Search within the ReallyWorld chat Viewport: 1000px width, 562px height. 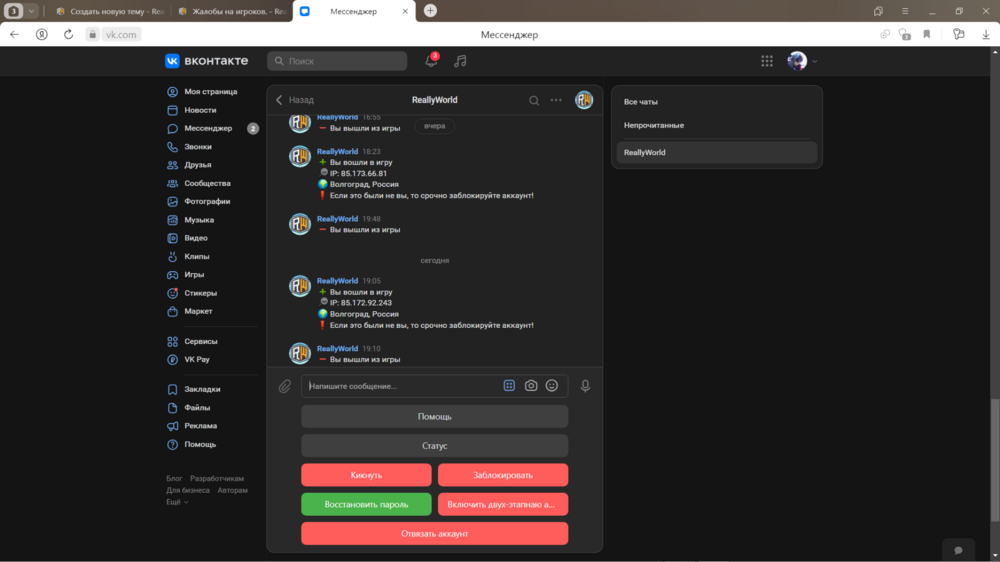pos(534,100)
